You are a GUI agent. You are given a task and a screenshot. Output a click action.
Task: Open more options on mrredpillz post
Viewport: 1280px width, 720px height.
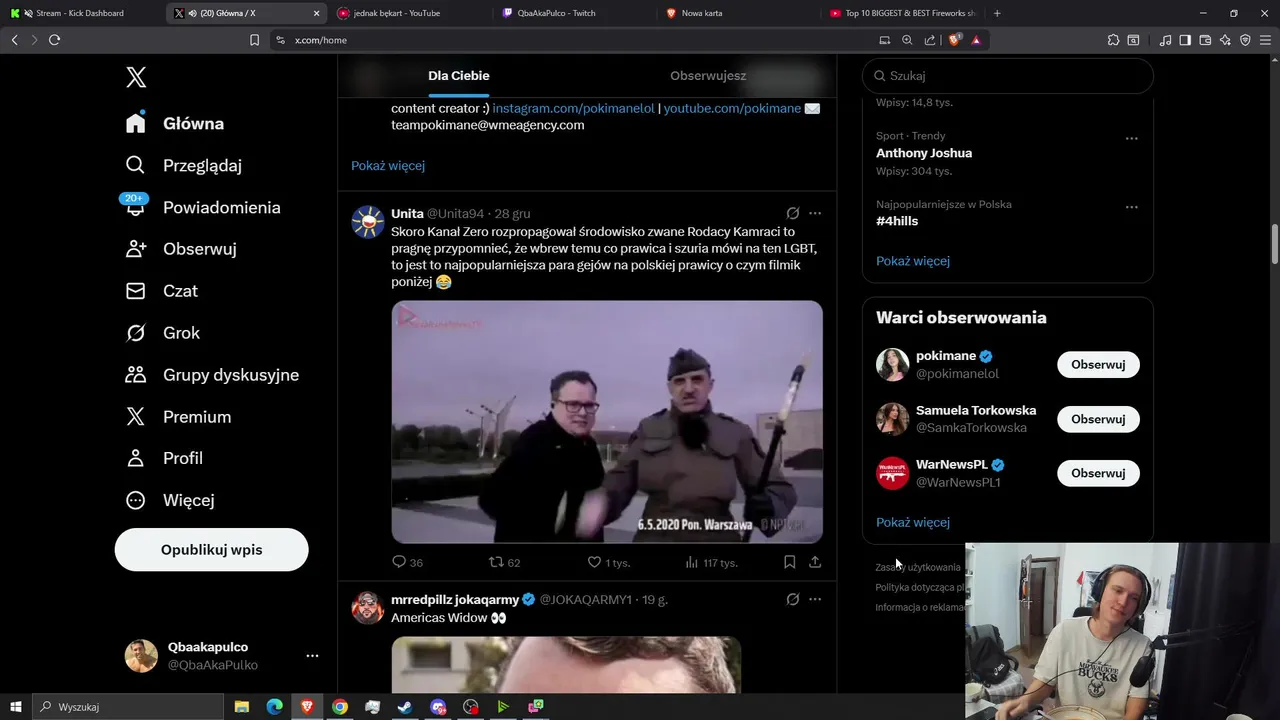coord(815,599)
